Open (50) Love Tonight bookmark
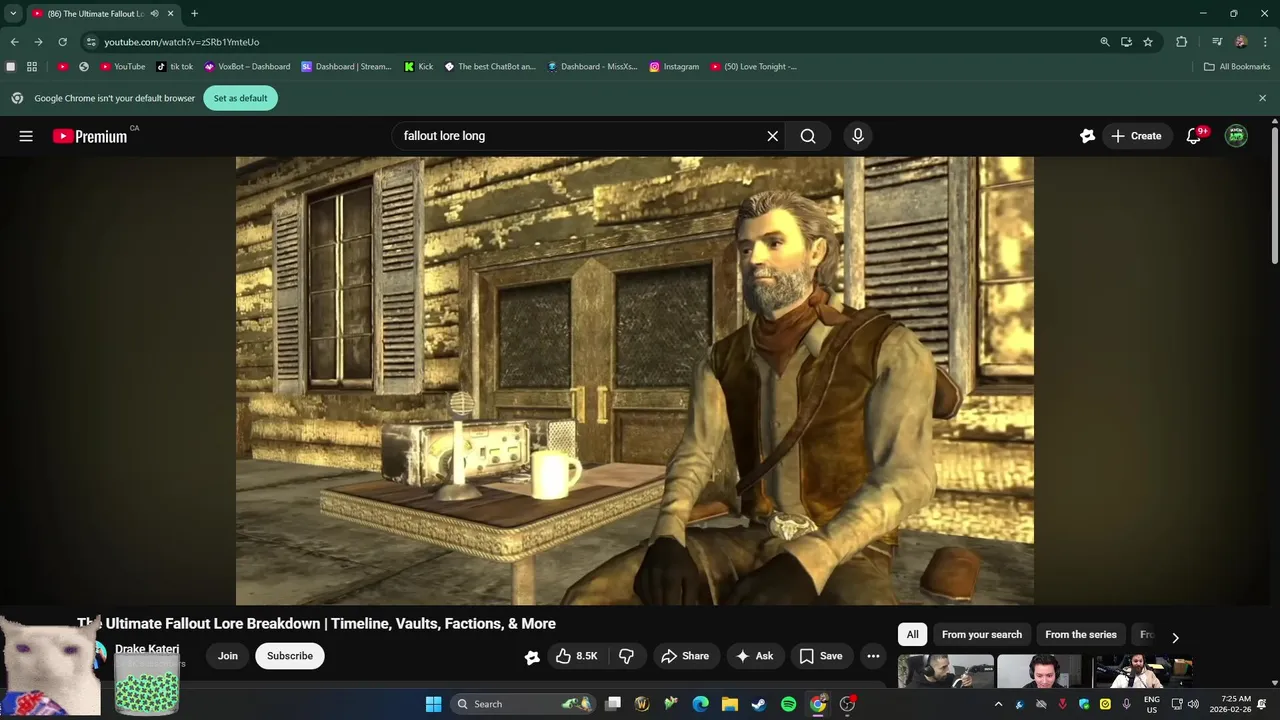This screenshot has width=1280, height=720. (754, 67)
